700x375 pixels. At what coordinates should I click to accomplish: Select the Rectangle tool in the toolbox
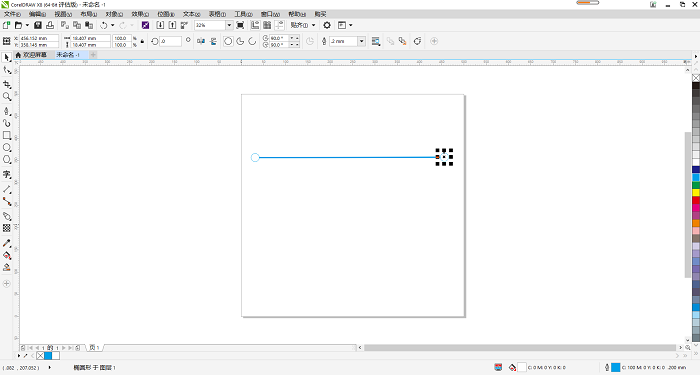(x=7, y=135)
